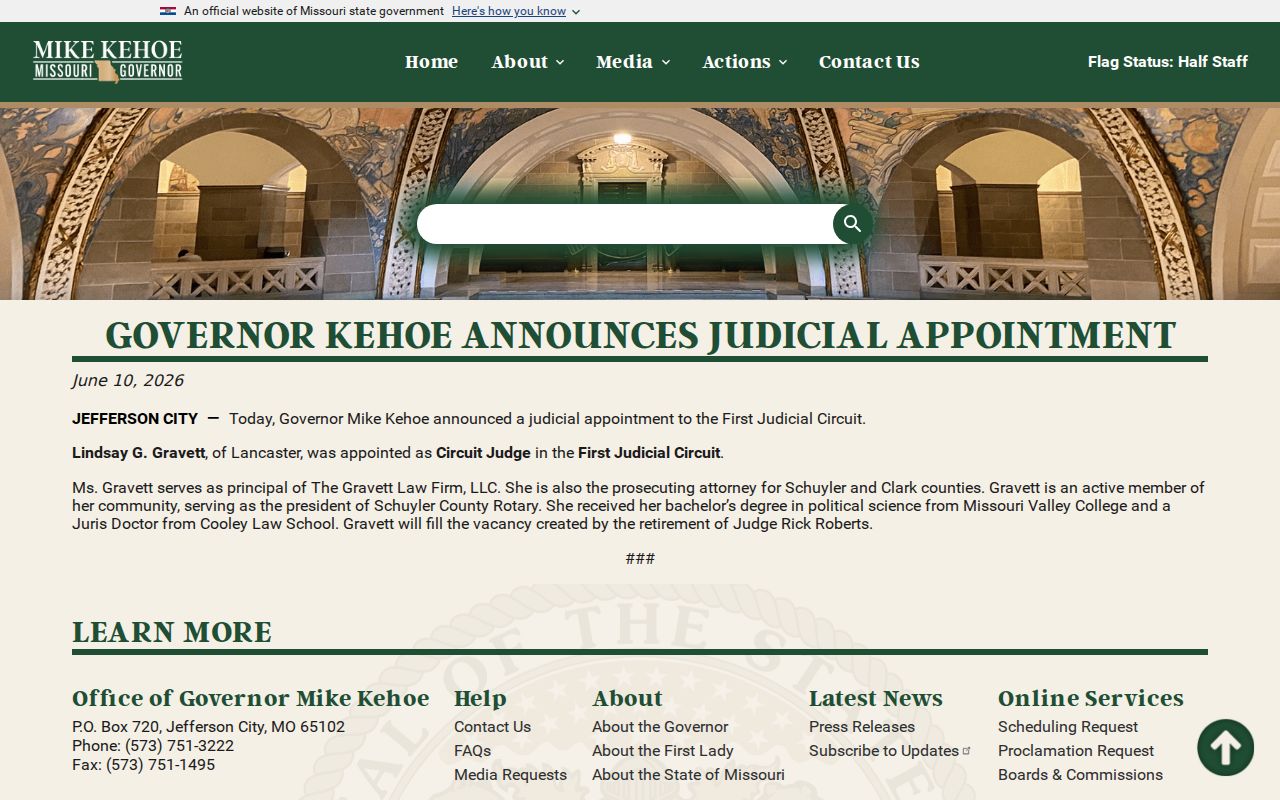
Task: Go to the Home menu item
Action: (x=431, y=61)
